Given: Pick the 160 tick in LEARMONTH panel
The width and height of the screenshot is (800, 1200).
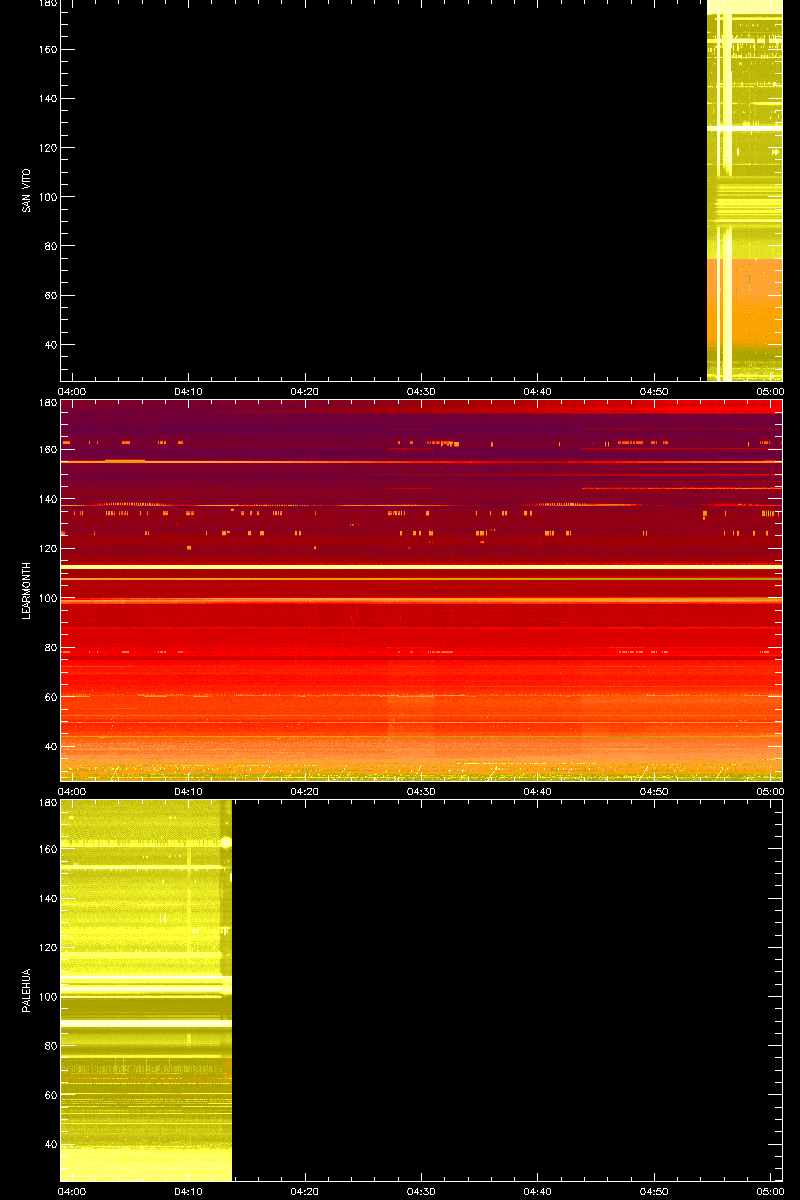Looking at the screenshot, I should point(47,449).
